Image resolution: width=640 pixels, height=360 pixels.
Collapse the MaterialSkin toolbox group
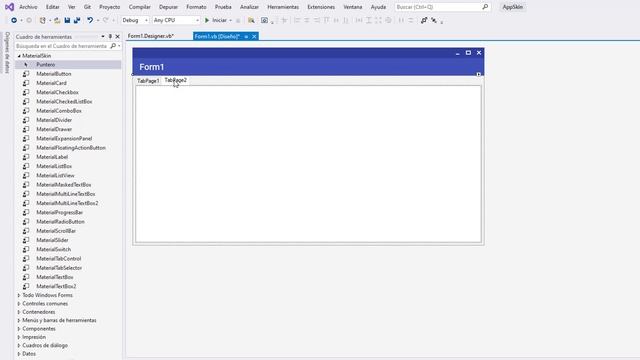pos(19,56)
